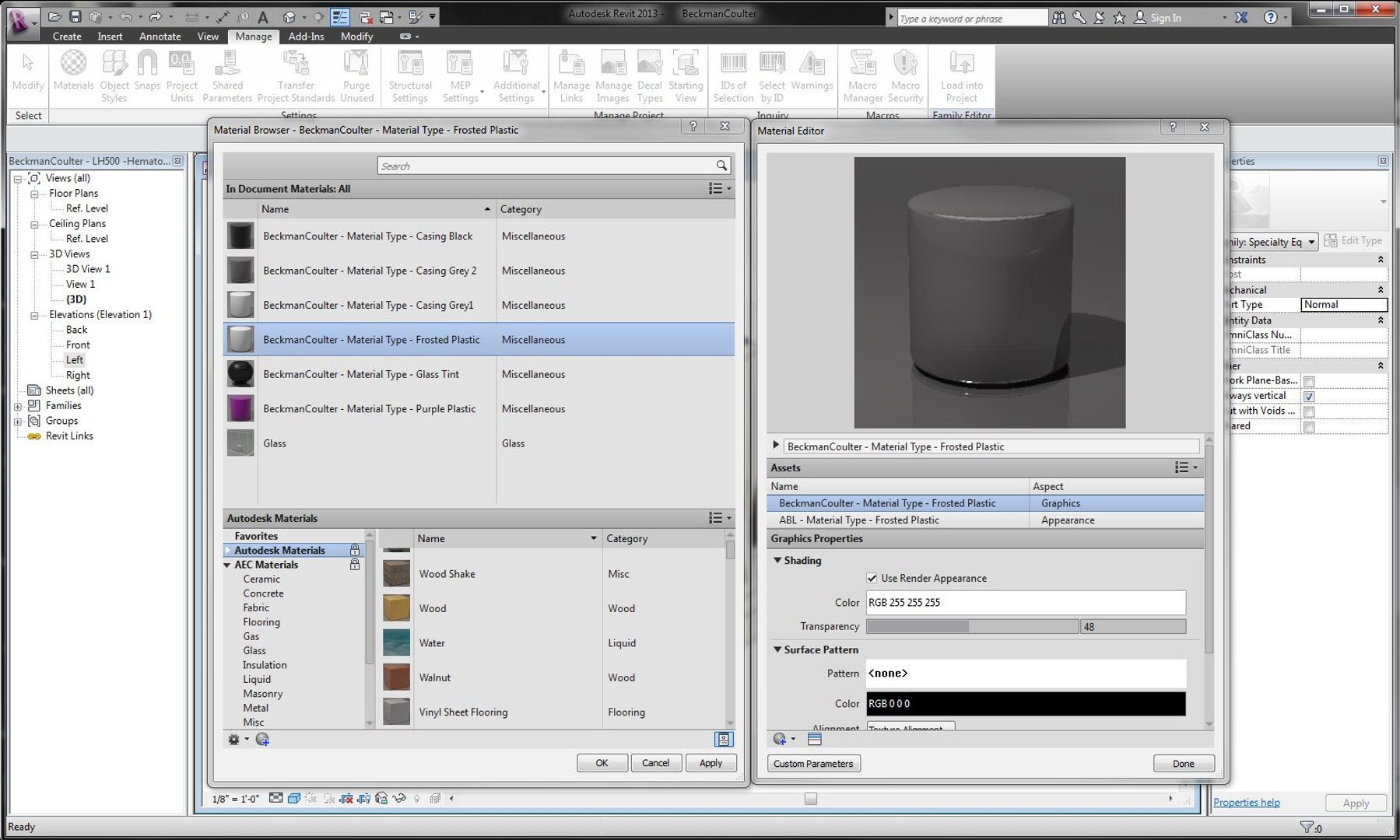
Task: Click the Object Styles ribbon icon
Action: point(114,75)
